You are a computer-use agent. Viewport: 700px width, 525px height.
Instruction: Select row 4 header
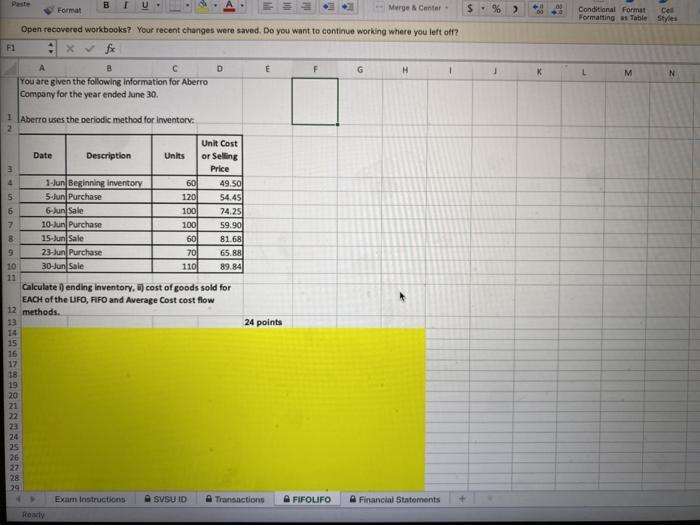(10, 182)
